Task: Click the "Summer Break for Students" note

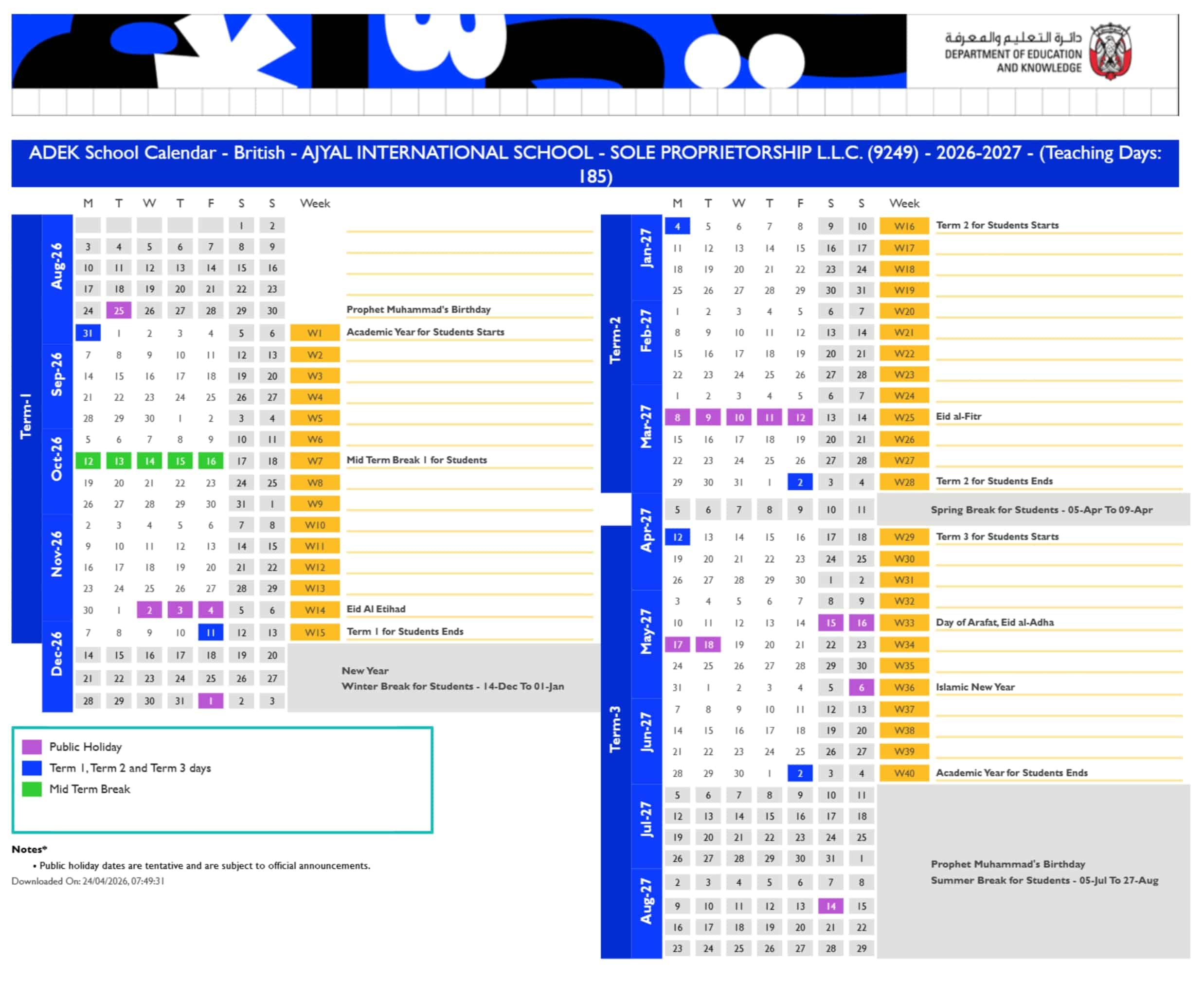Action: click(x=1044, y=881)
